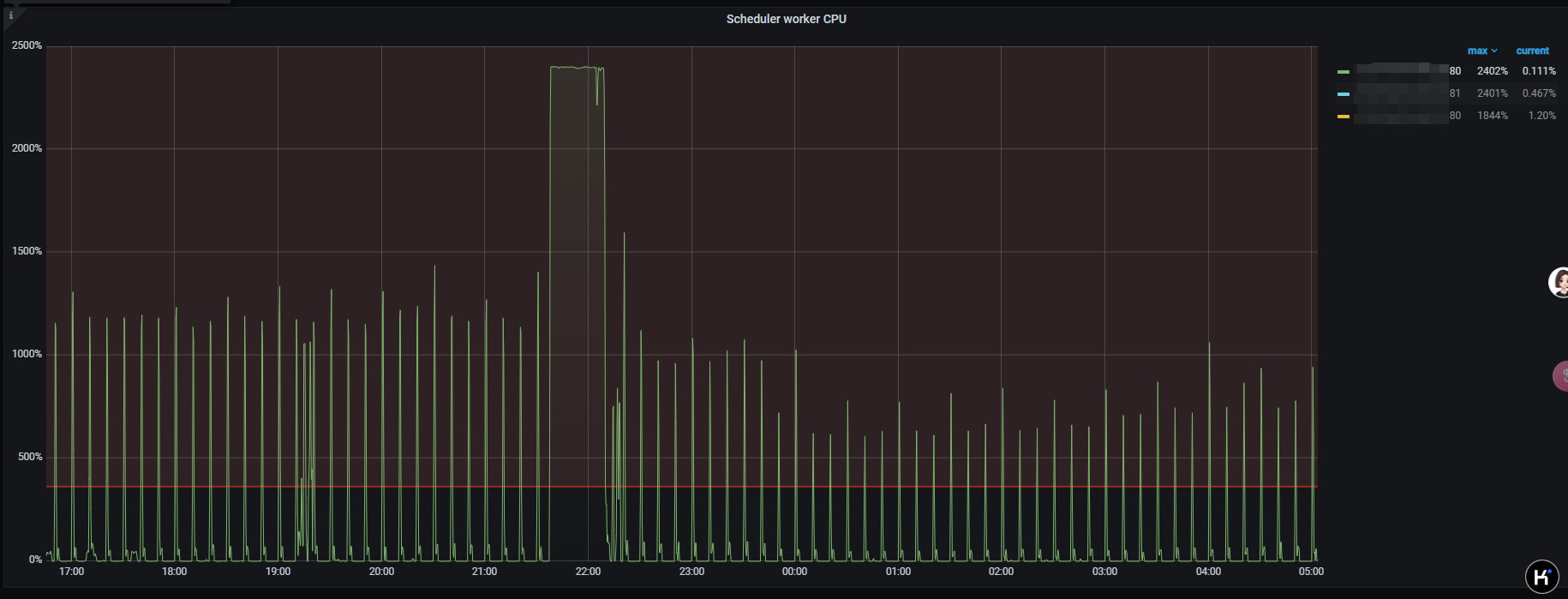Viewport: 1568px width, 599px height.
Task: Click the panel info icon in the corner
Action: click(x=10, y=15)
